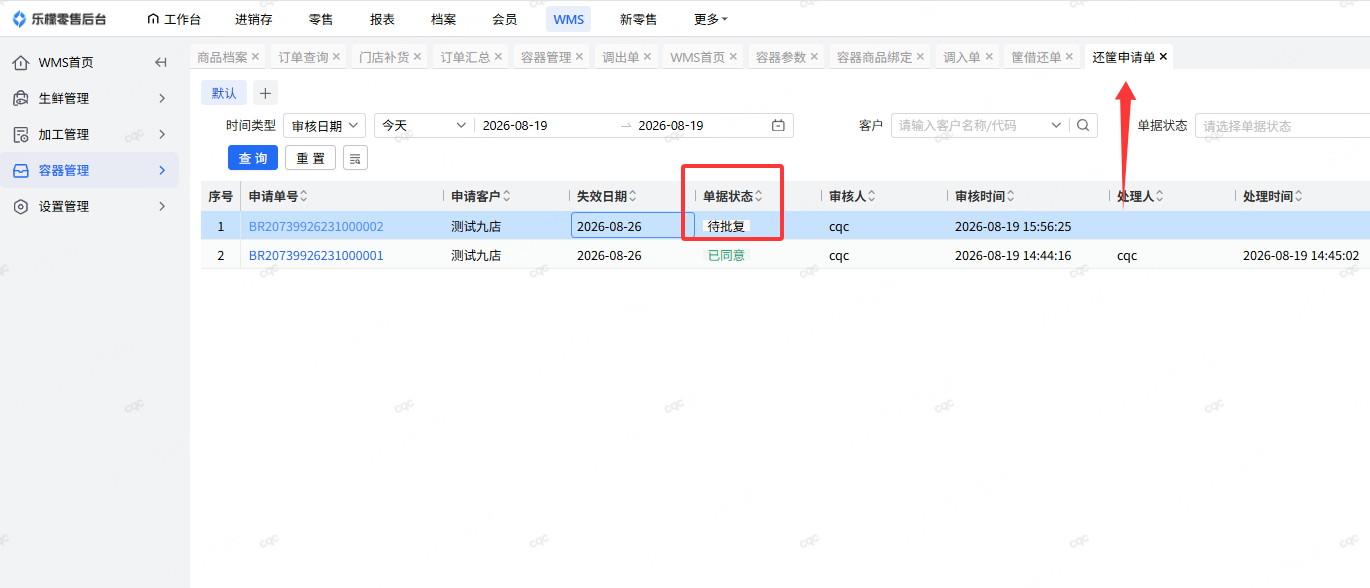Open the 更多 top menu dropdown
The image size is (1370, 588).
pos(711,19)
